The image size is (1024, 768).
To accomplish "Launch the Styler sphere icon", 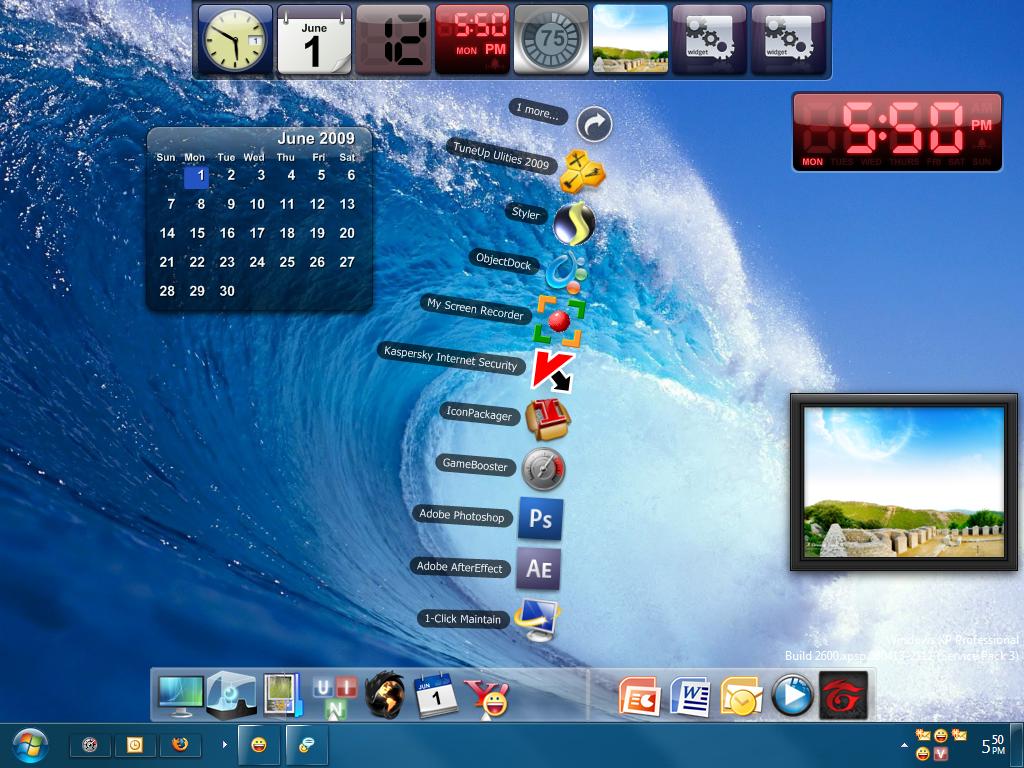I will (574, 223).
